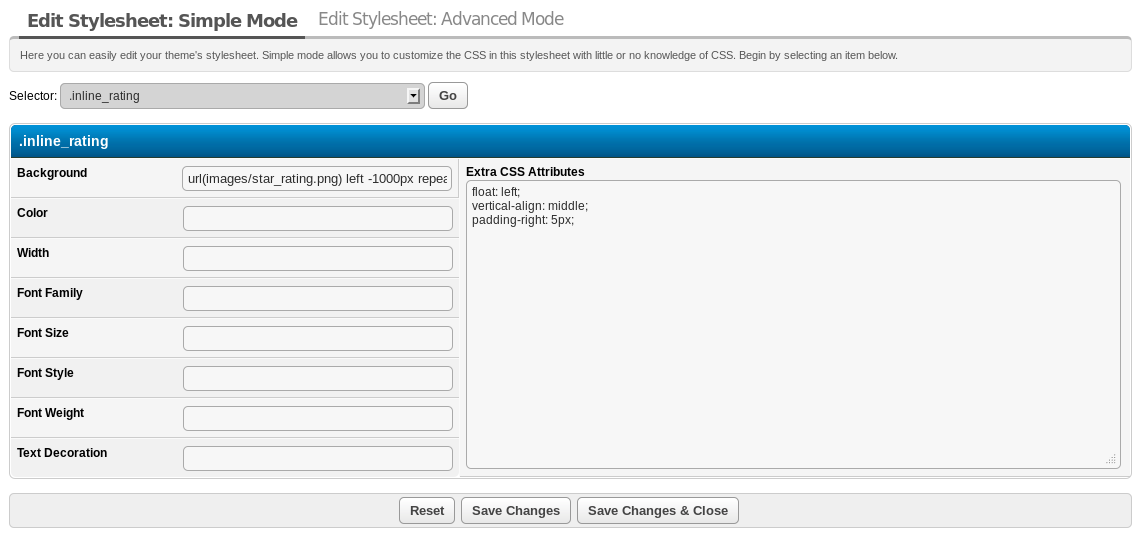
Task: Click inside the Extra CSS Attributes textarea
Action: click(792, 330)
